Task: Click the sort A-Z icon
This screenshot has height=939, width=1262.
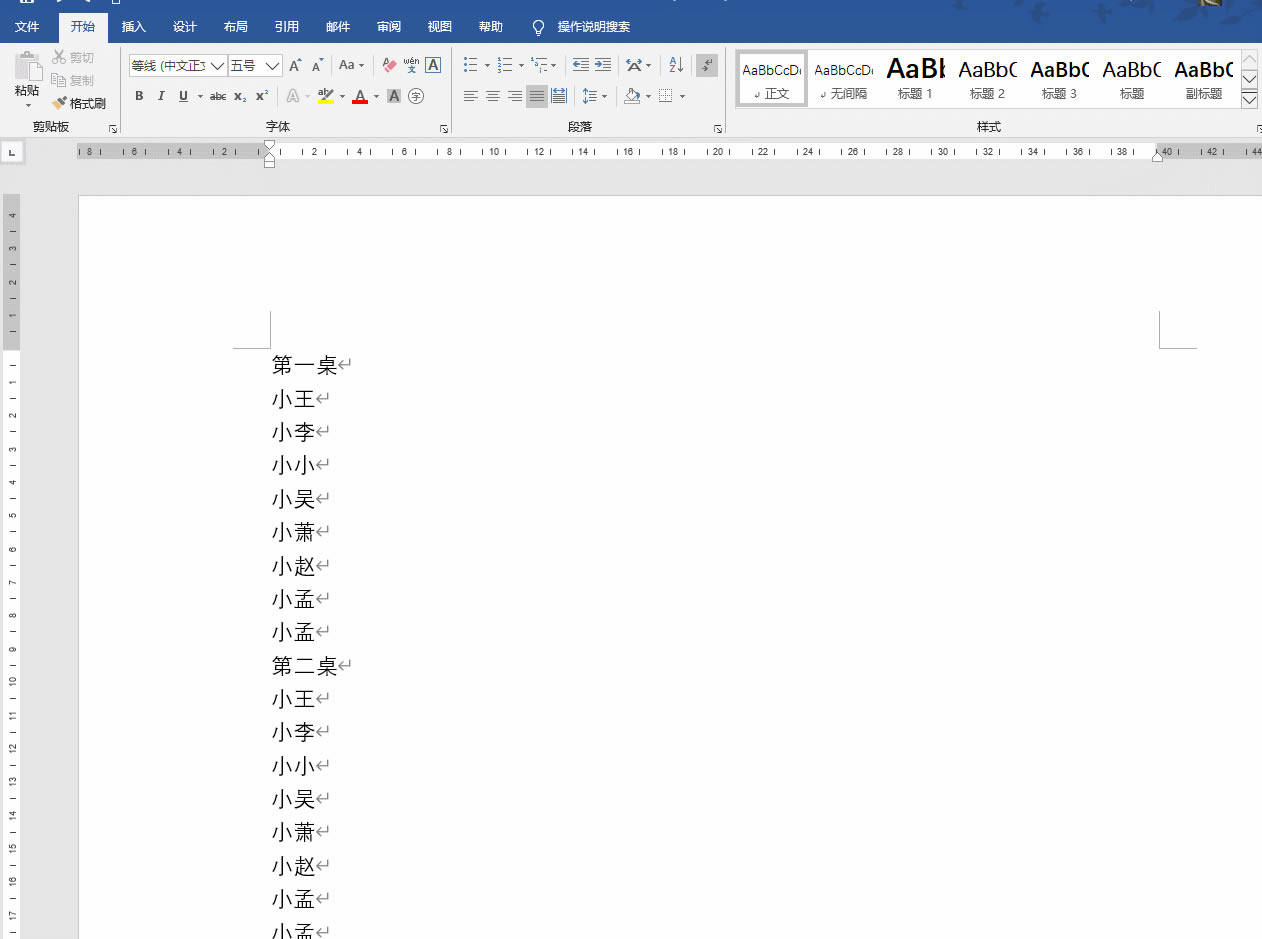Action: [x=676, y=66]
